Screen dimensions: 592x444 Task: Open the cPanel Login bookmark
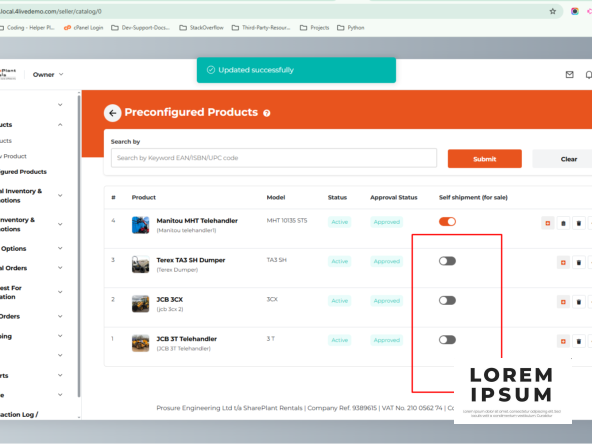pos(83,28)
